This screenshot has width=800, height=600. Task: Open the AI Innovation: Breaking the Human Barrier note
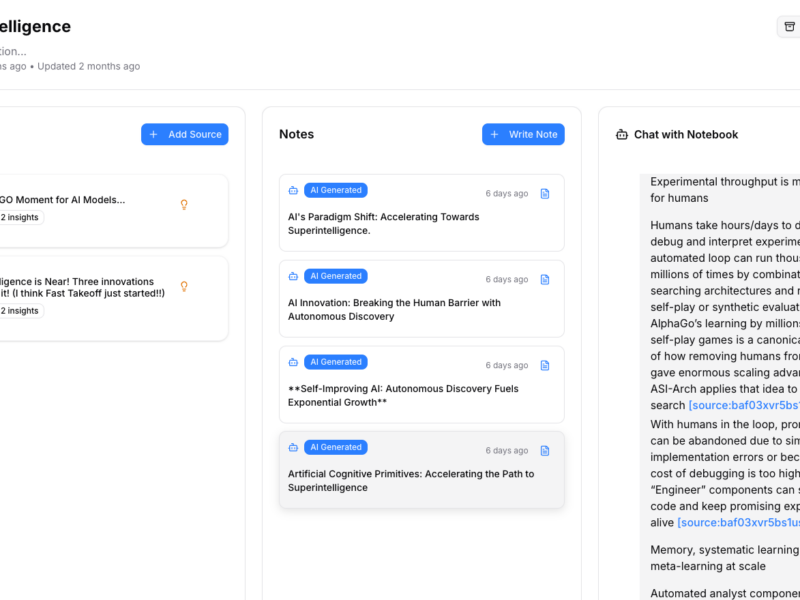394,310
